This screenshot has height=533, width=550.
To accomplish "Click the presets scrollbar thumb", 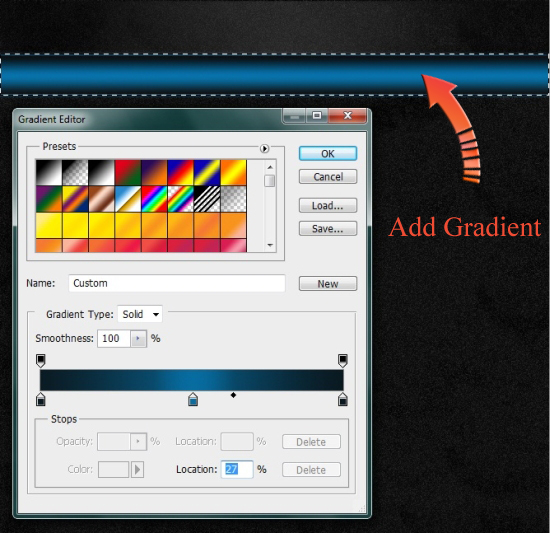I will point(270,181).
